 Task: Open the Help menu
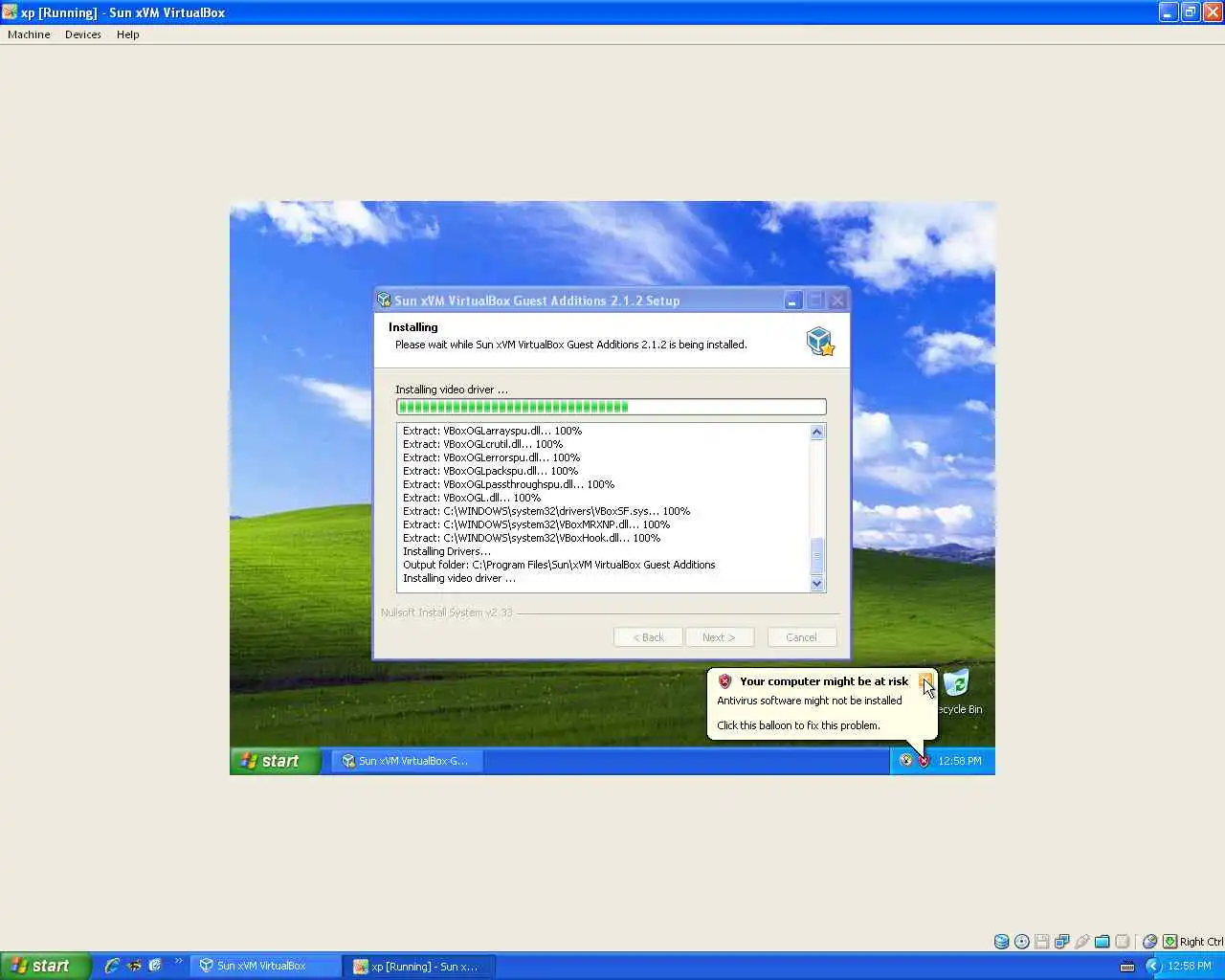[128, 34]
